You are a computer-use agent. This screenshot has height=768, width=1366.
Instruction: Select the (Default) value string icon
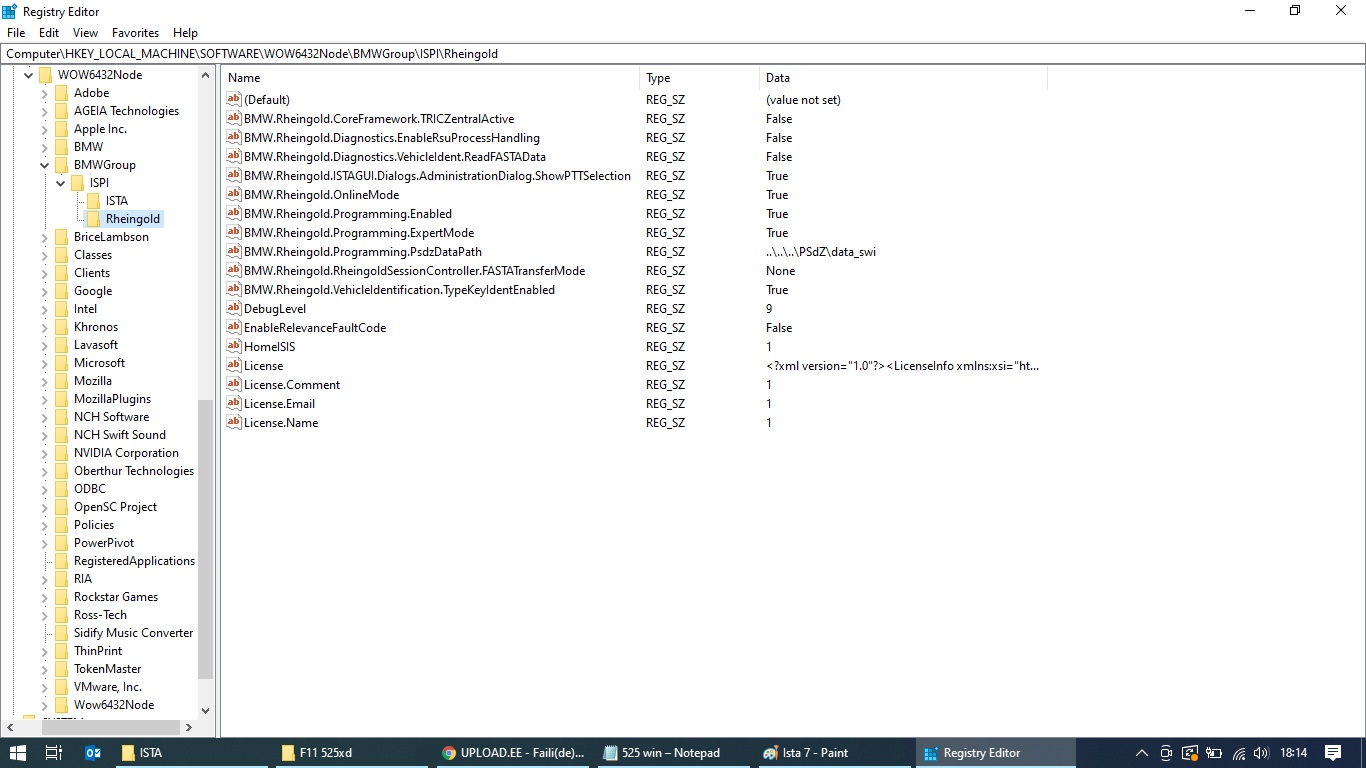point(234,99)
